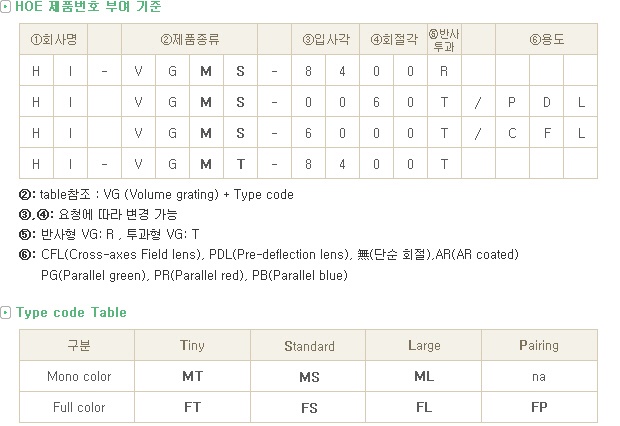This screenshot has width=620, height=426.
Task: Select the ⑥용도 header cell
Action: tap(546, 39)
